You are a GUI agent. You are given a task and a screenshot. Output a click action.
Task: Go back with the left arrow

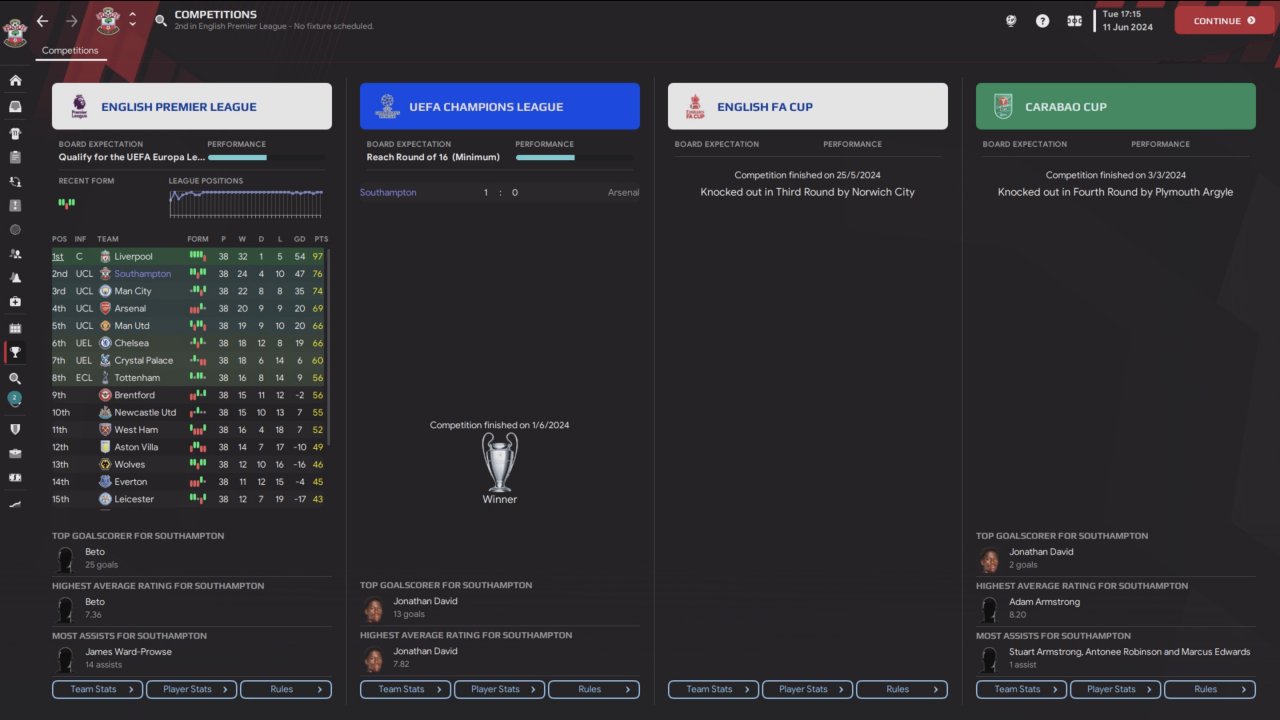point(42,20)
